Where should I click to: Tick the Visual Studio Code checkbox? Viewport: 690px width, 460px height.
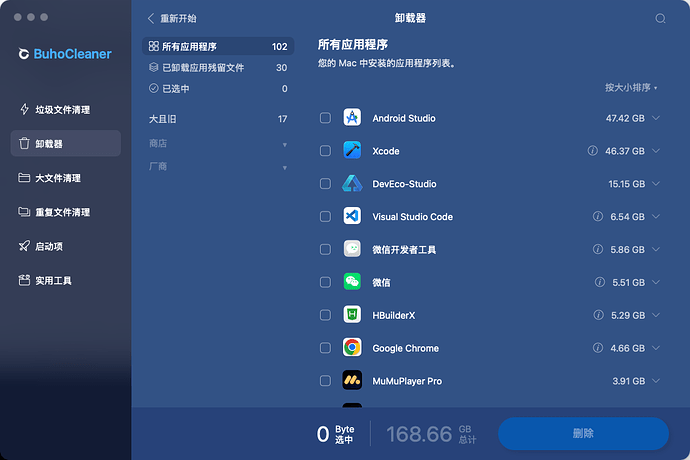click(x=325, y=217)
